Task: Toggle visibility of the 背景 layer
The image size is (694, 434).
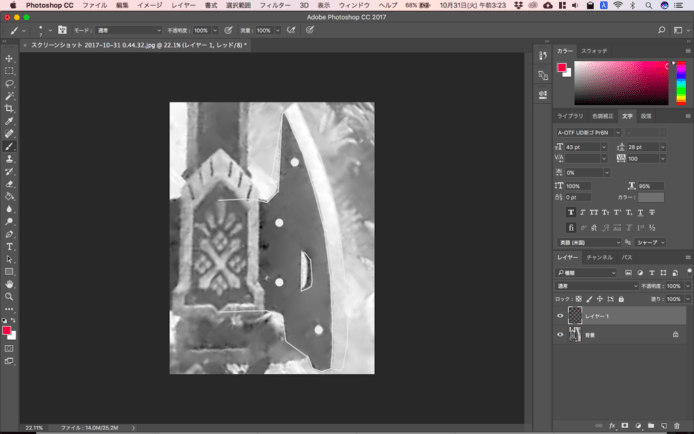Action: coord(560,335)
